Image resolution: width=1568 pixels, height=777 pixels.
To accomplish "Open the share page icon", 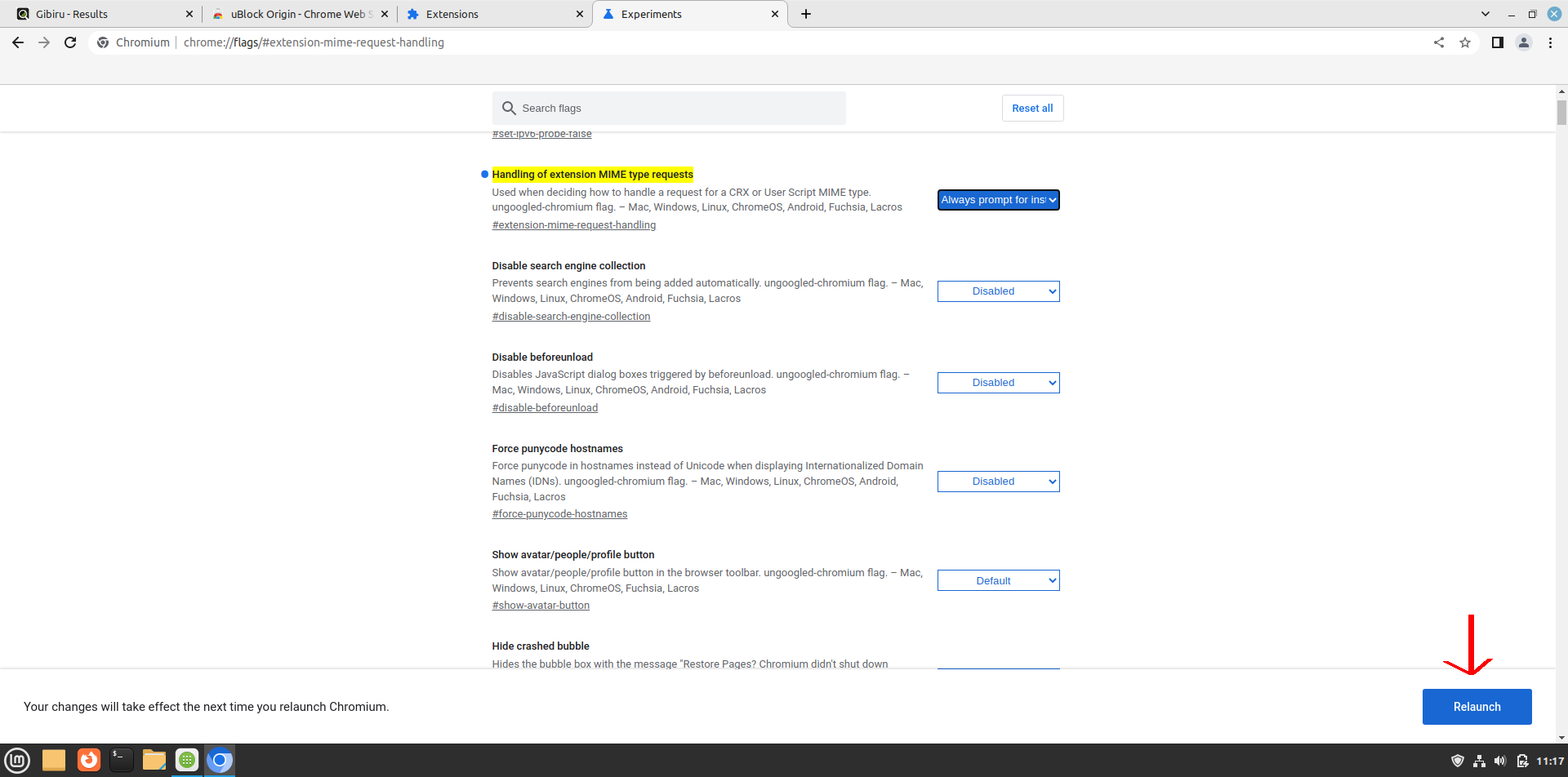I will (x=1439, y=42).
